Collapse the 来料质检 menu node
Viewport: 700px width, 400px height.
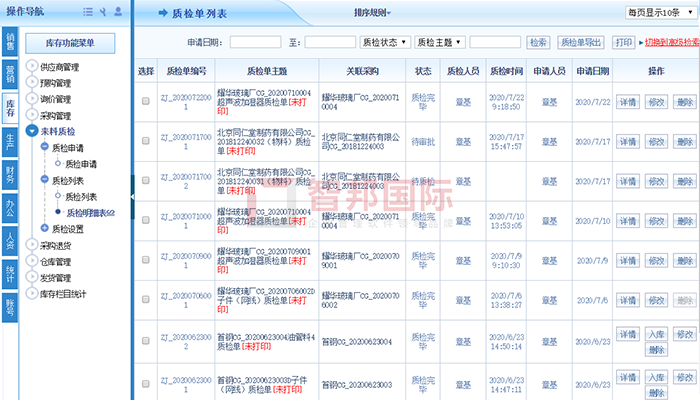click(32, 131)
